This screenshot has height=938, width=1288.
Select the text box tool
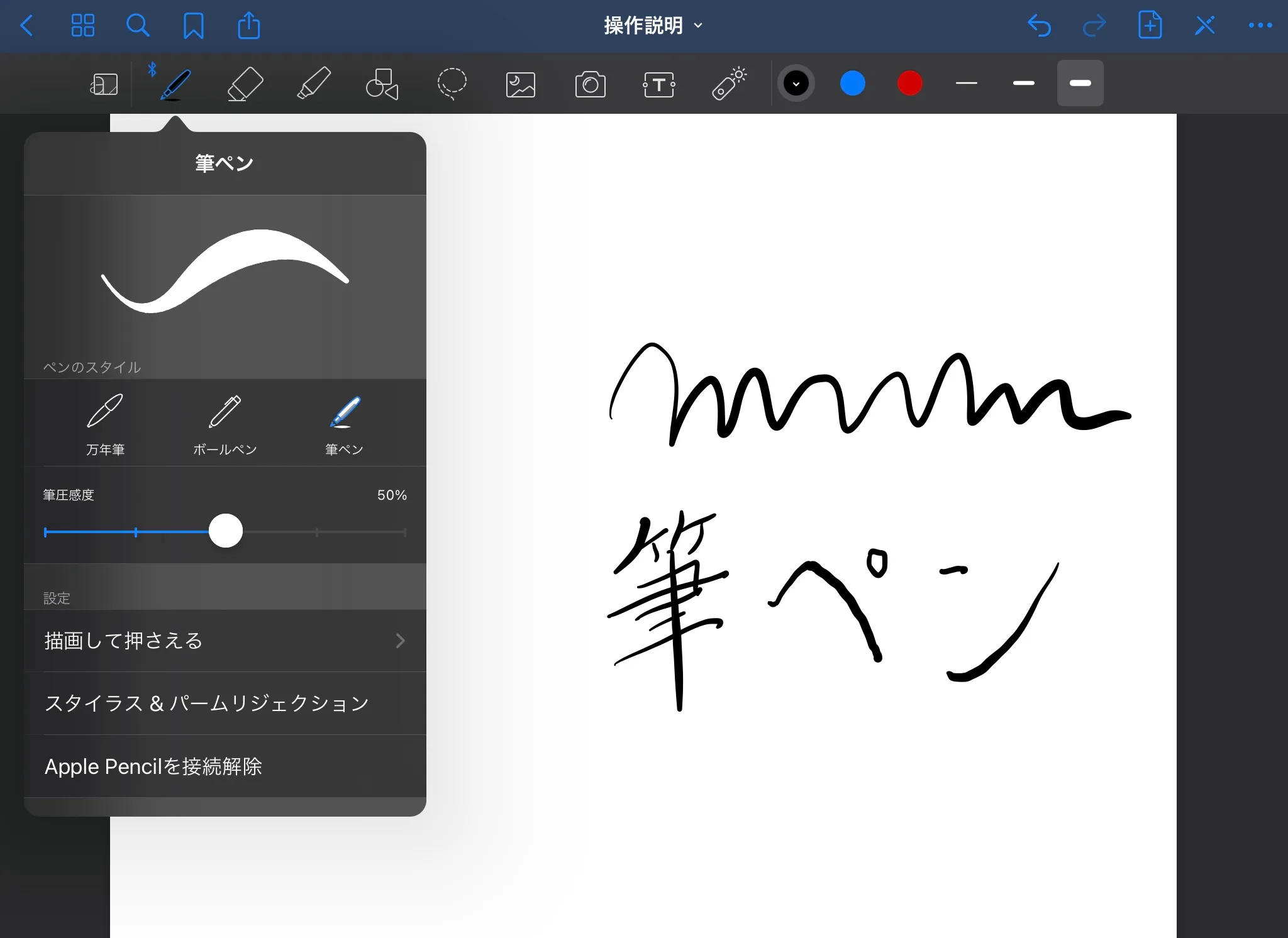pyautogui.click(x=658, y=84)
